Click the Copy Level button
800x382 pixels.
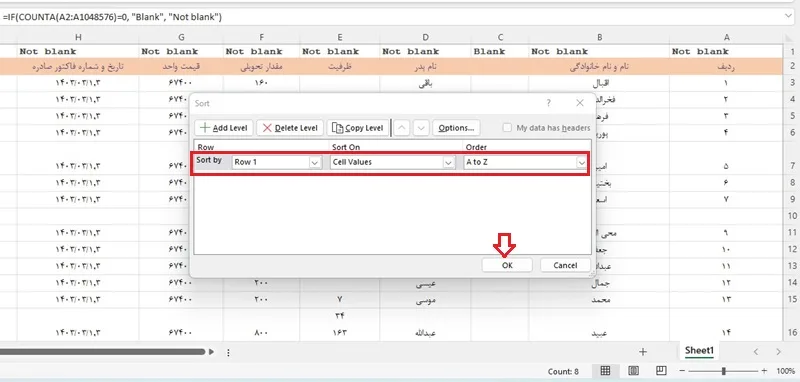(x=357, y=128)
